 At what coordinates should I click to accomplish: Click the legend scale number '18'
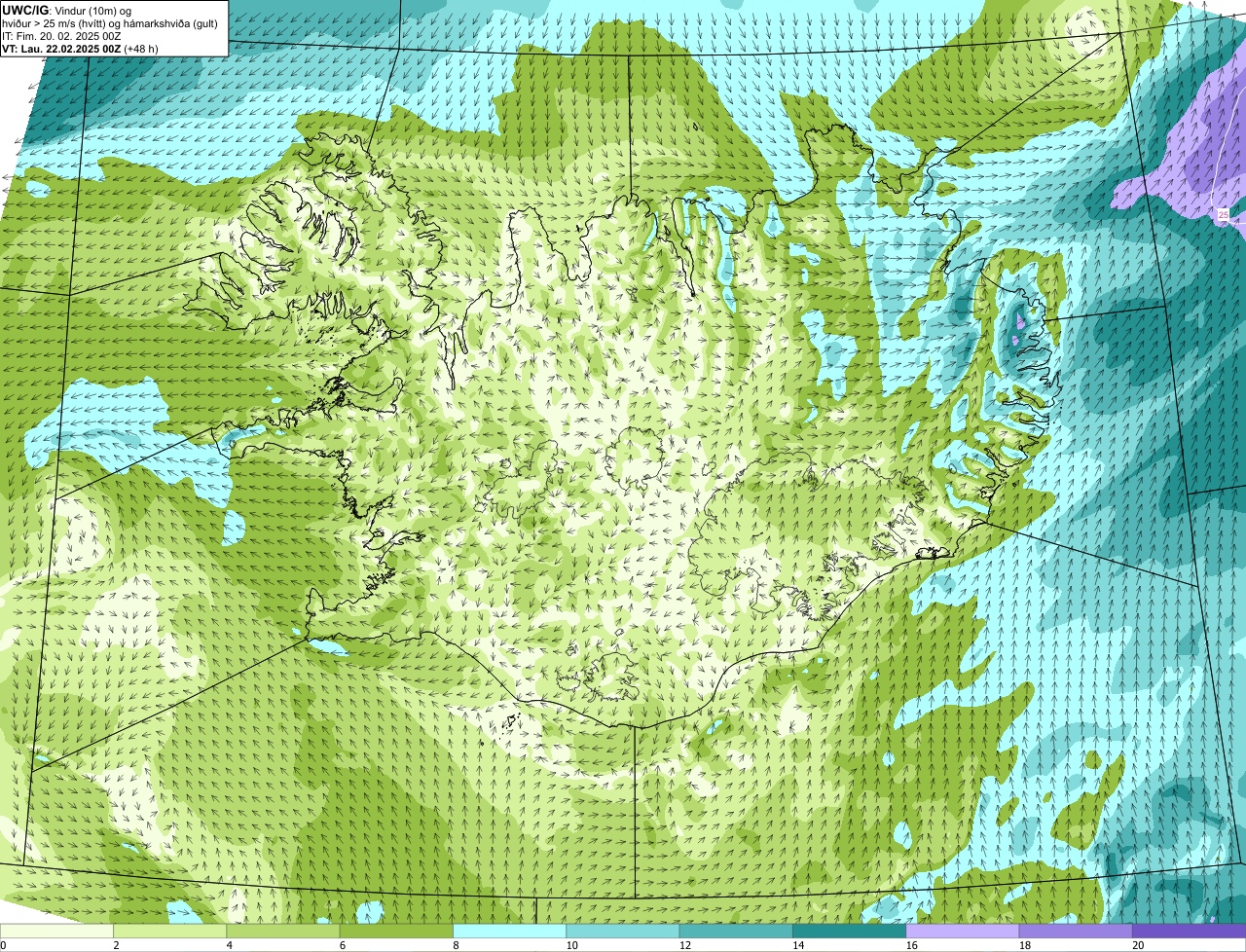point(1025,944)
